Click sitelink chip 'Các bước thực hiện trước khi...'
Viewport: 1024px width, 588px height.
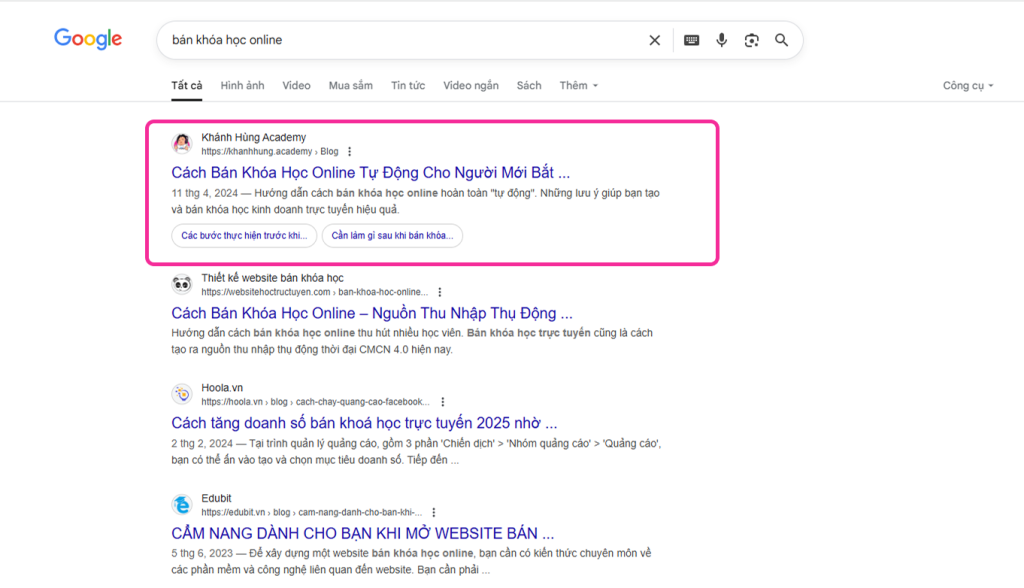tap(244, 235)
